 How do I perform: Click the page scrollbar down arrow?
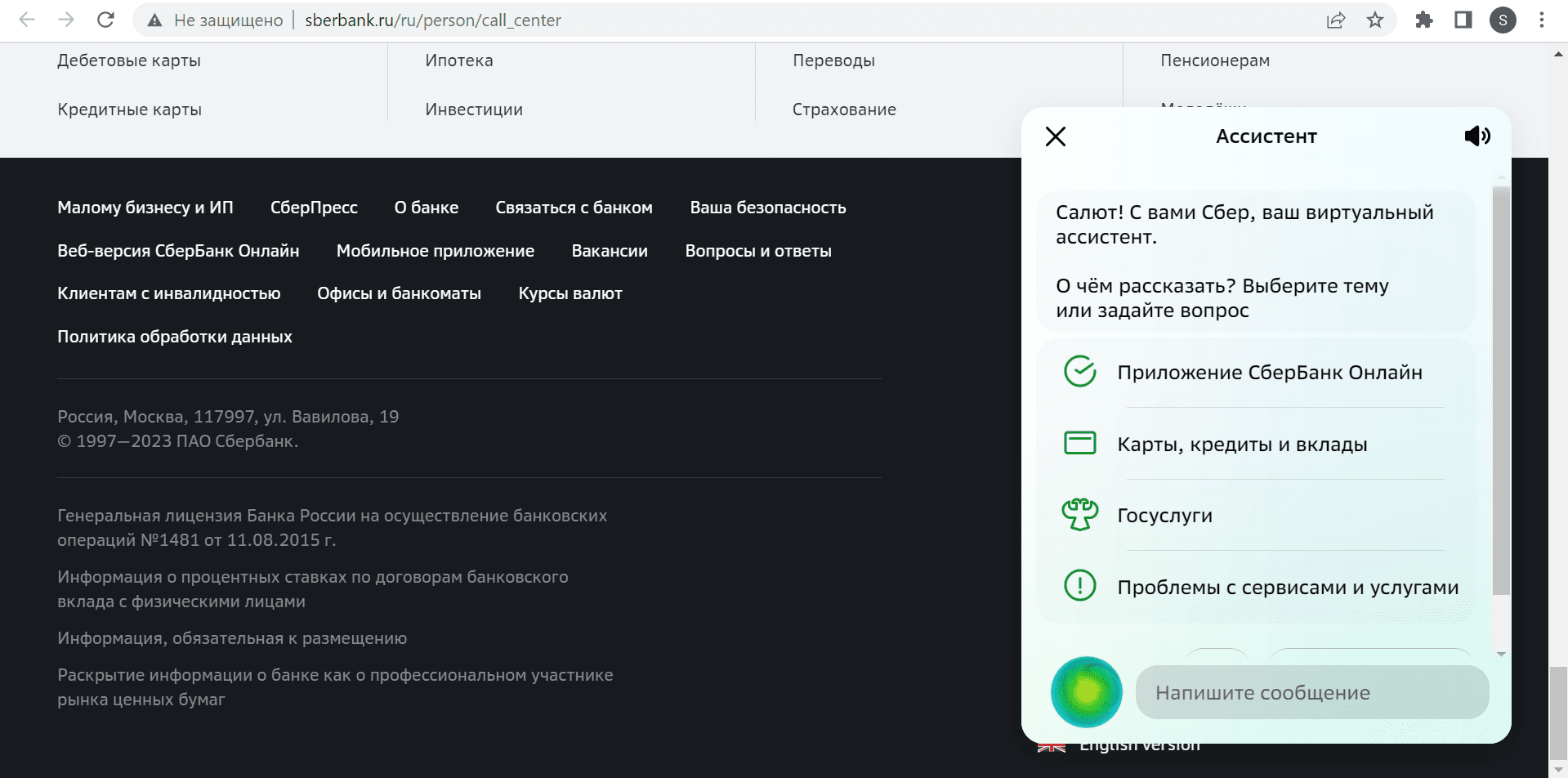1558,769
